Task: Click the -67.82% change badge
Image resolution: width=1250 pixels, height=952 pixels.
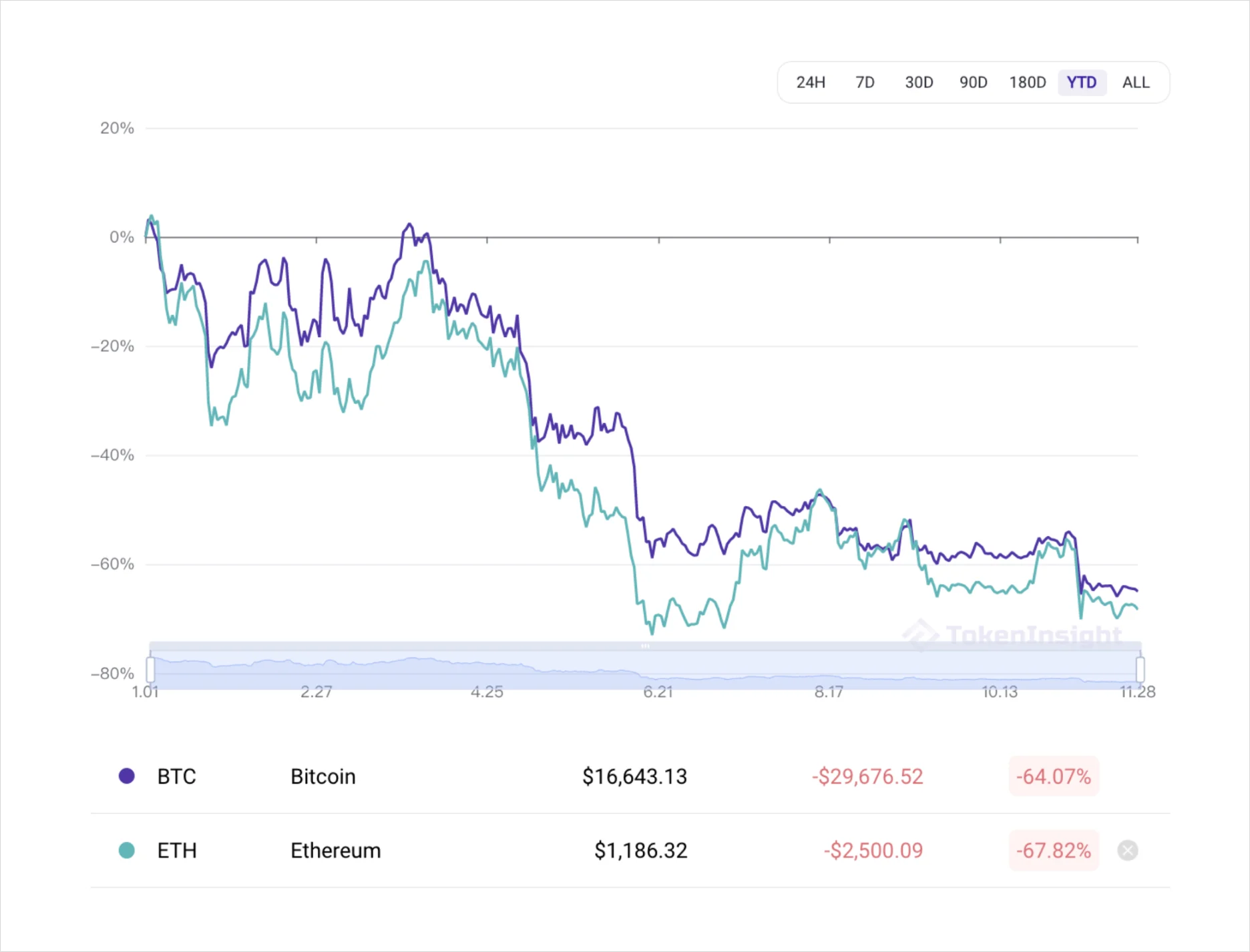Action: coord(1054,851)
